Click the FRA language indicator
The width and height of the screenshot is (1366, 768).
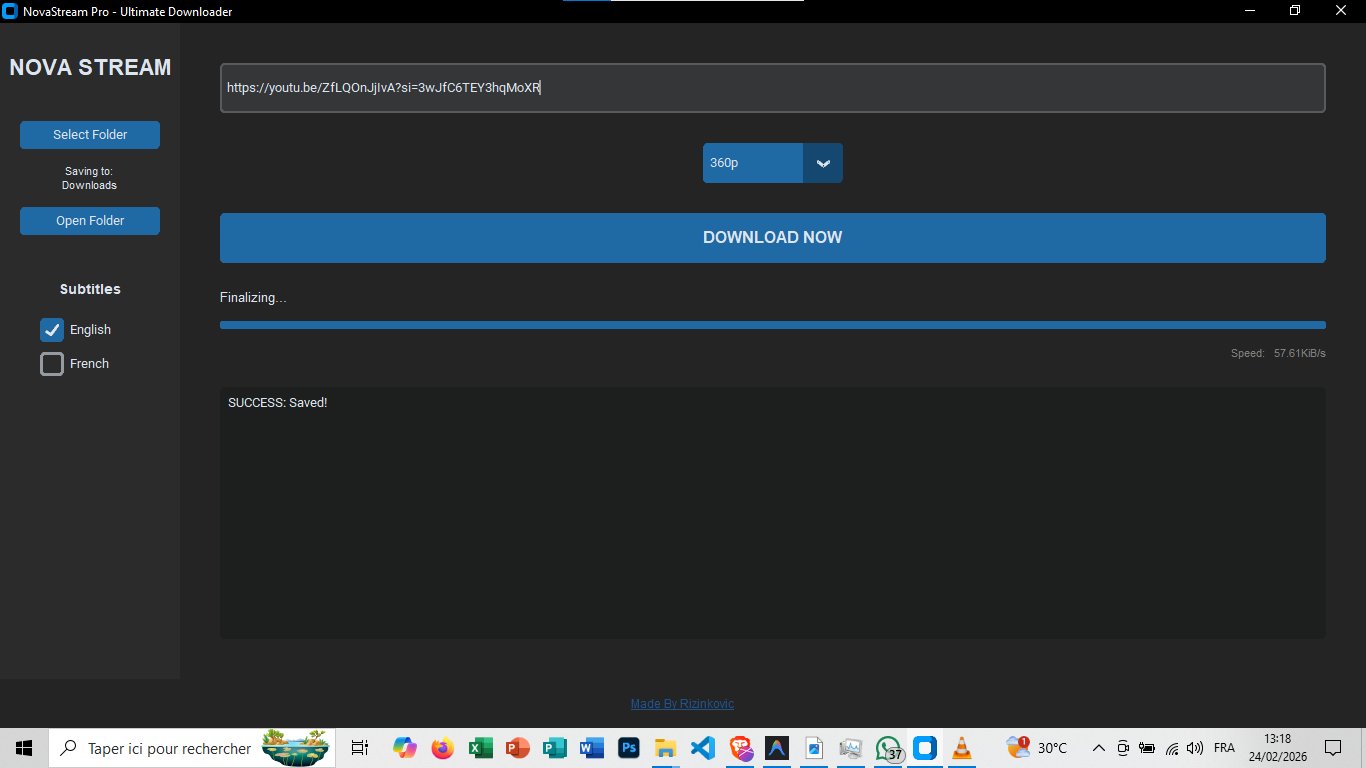(1224, 748)
